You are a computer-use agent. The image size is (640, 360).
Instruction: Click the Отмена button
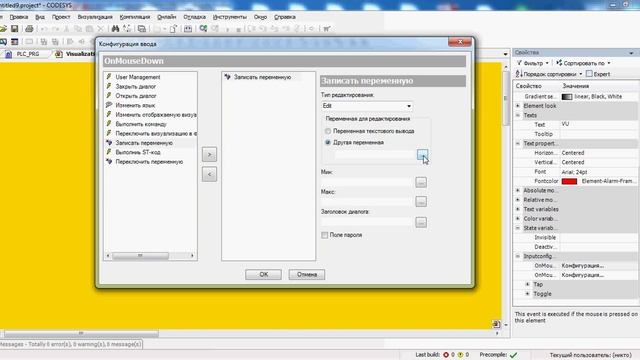pos(307,274)
